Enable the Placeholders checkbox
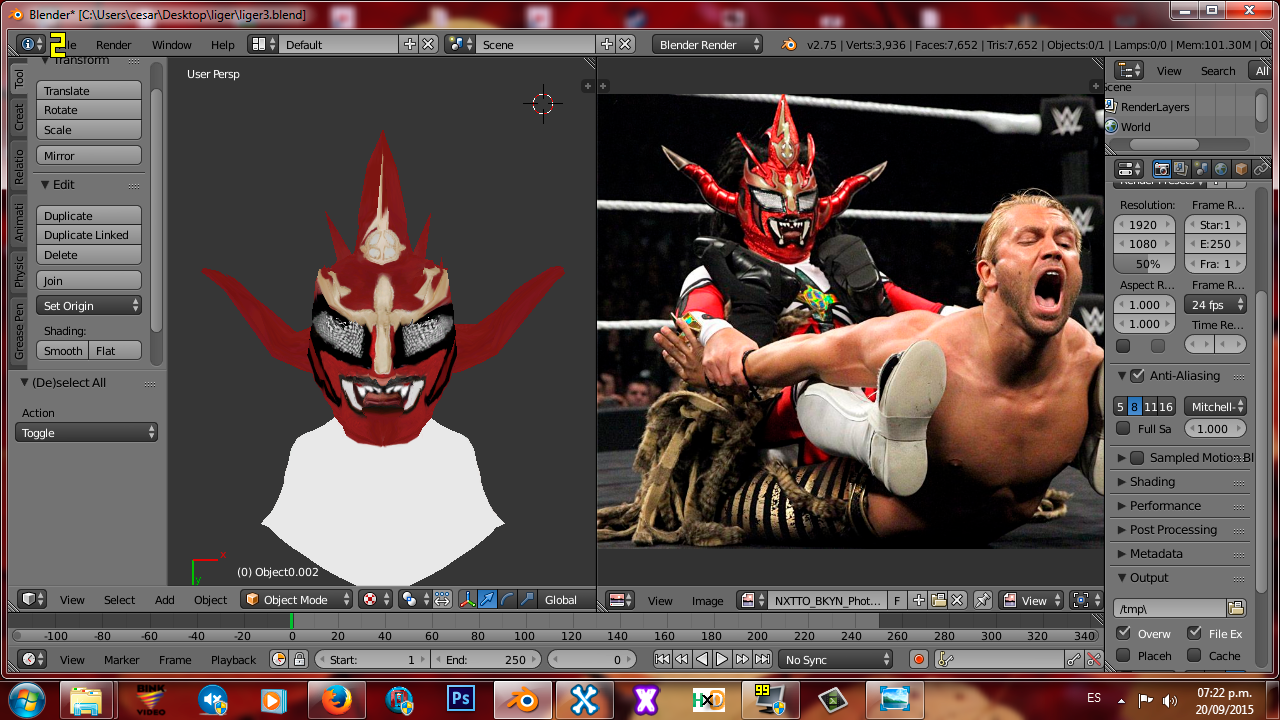Viewport: 1280px width, 720px height. pos(1123,655)
